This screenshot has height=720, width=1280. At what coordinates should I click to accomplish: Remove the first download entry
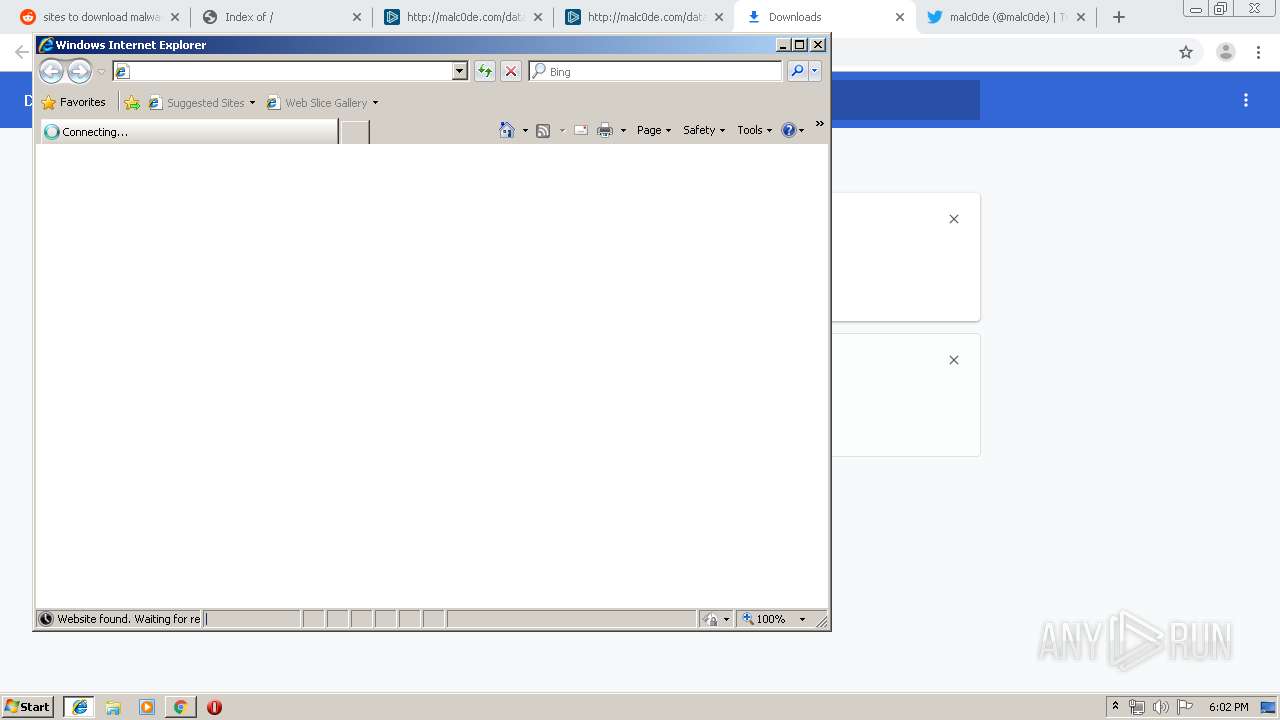pos(954,219)
